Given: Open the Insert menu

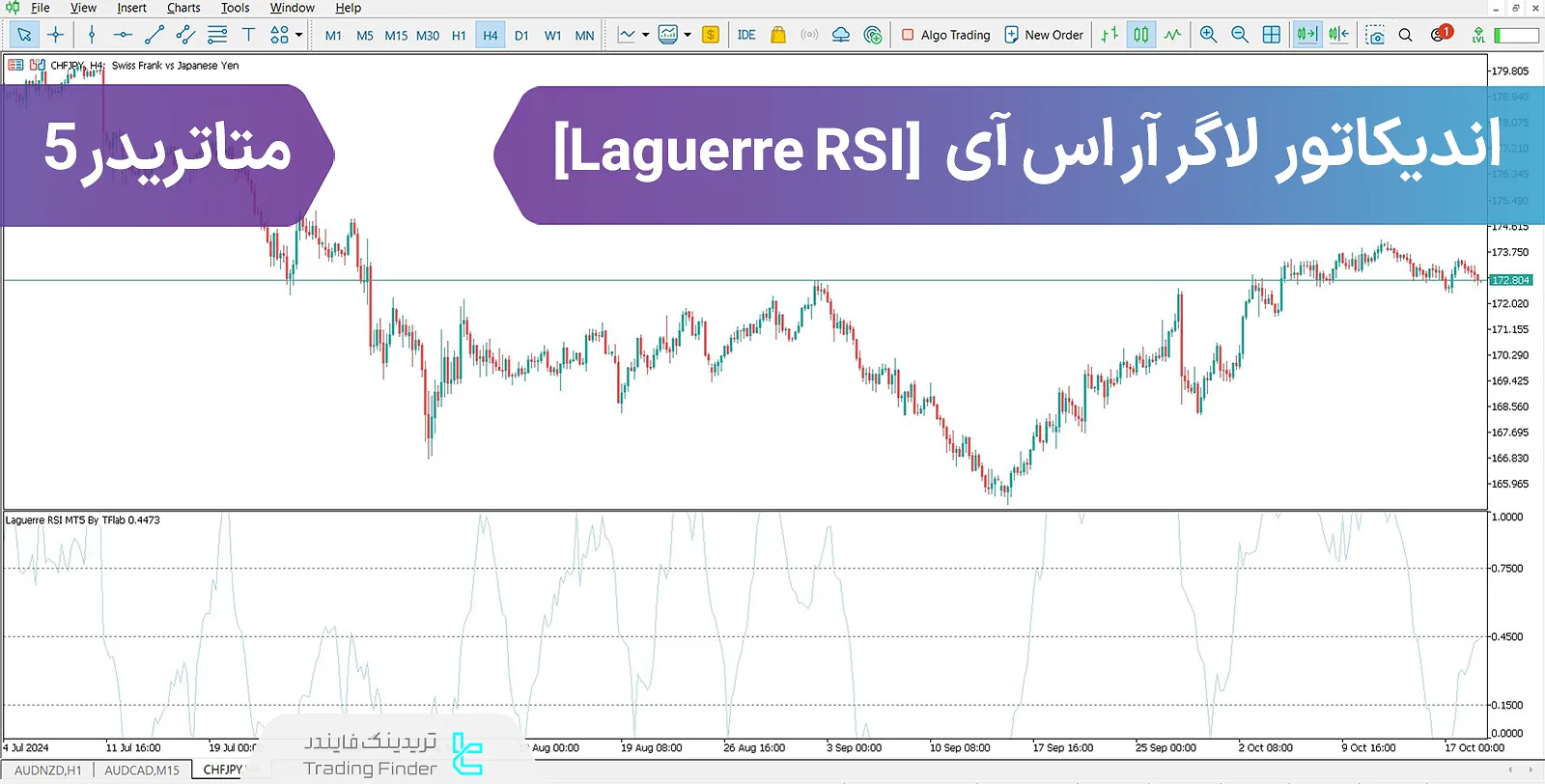Looking at the screenshot, I should click(131, 8).
